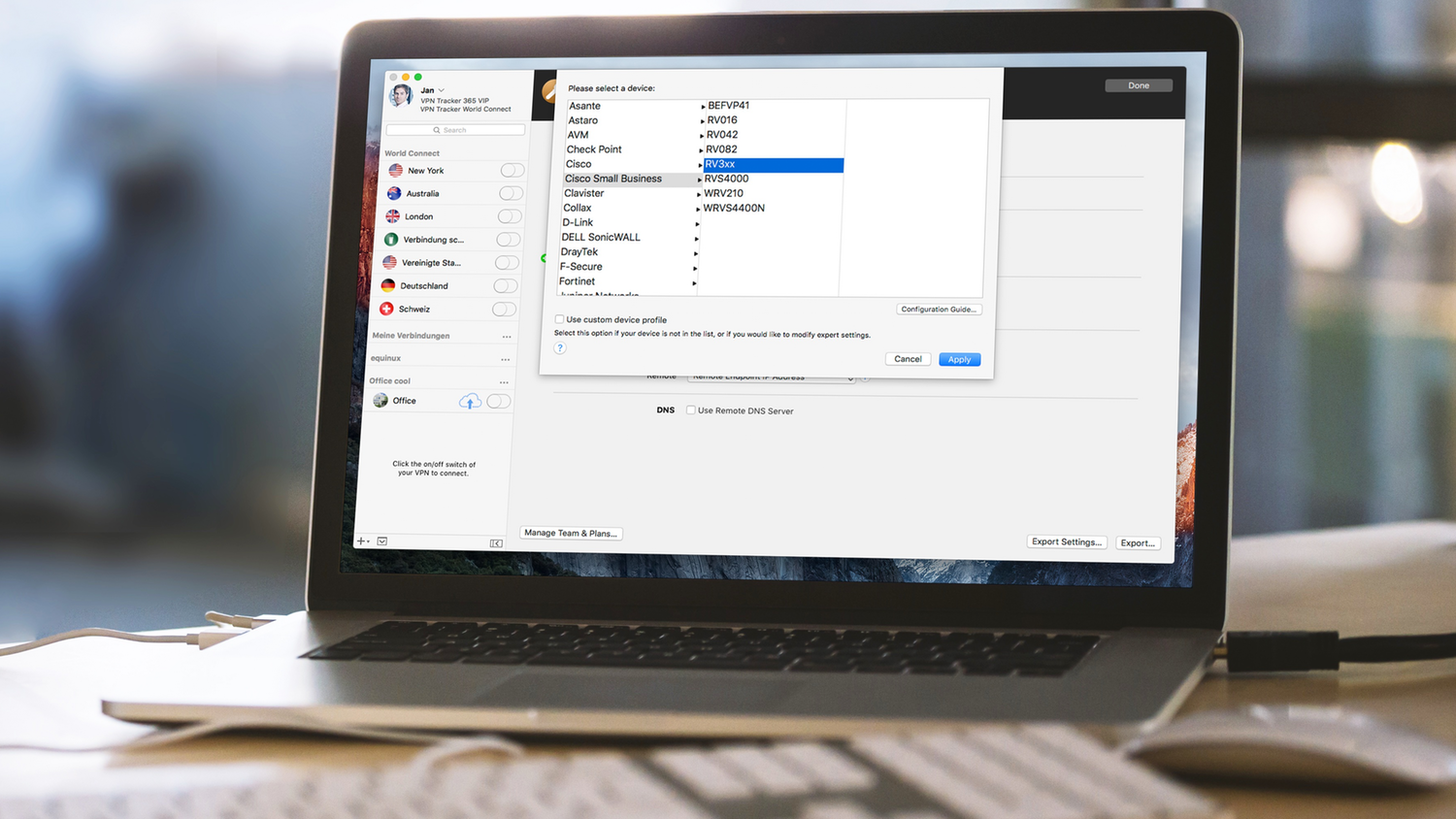
Task: Open the Office cool options menu
Action: pos(506,381)
